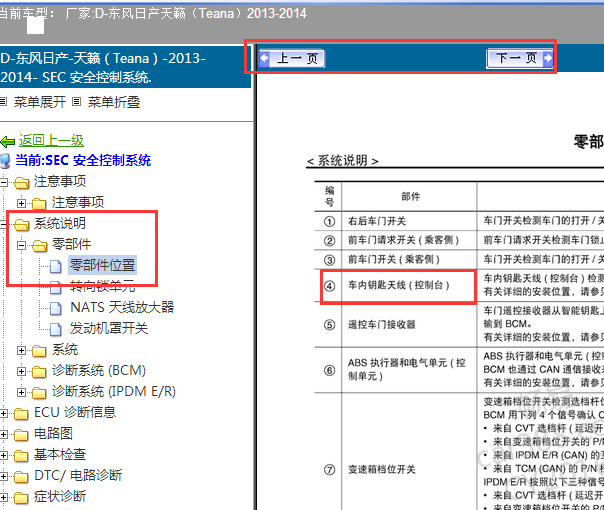Viewport: 604px width, 510px height.
Task: Expand the 基本检查 folder node
Action: (x=3, y=455)
